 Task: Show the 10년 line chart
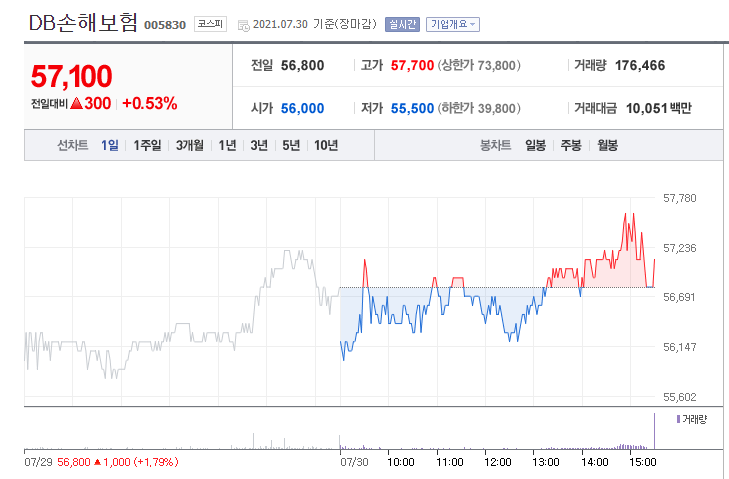[326, 146]
